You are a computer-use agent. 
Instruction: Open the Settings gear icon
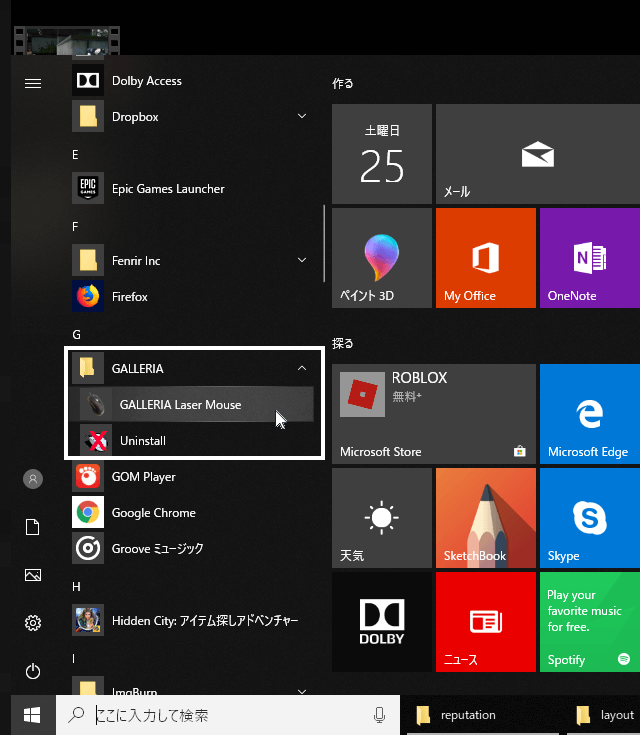pos(33,623)
